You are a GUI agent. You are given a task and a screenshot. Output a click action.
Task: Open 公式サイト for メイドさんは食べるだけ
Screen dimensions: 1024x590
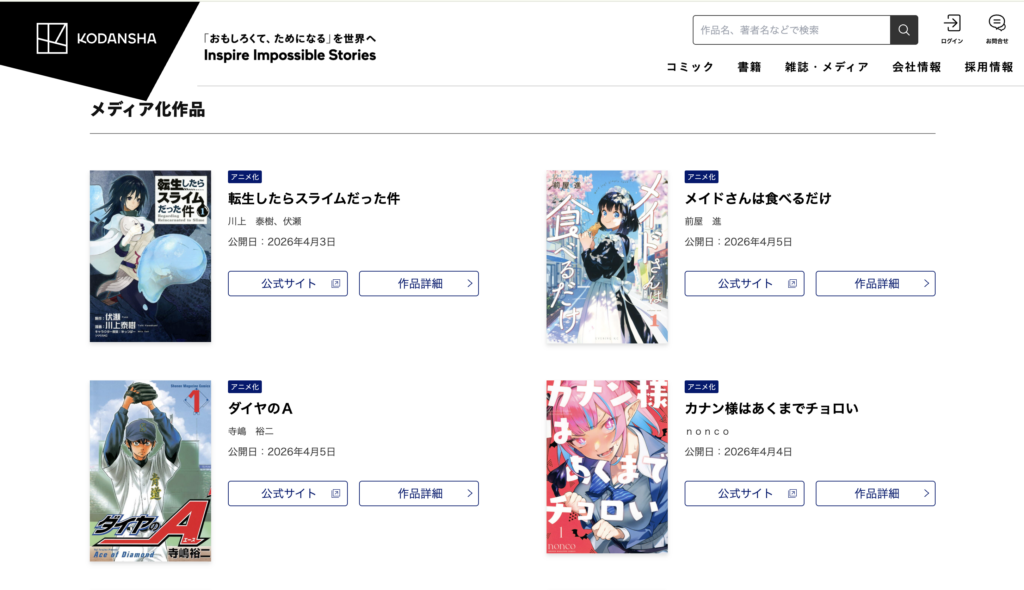click(744, 284)
